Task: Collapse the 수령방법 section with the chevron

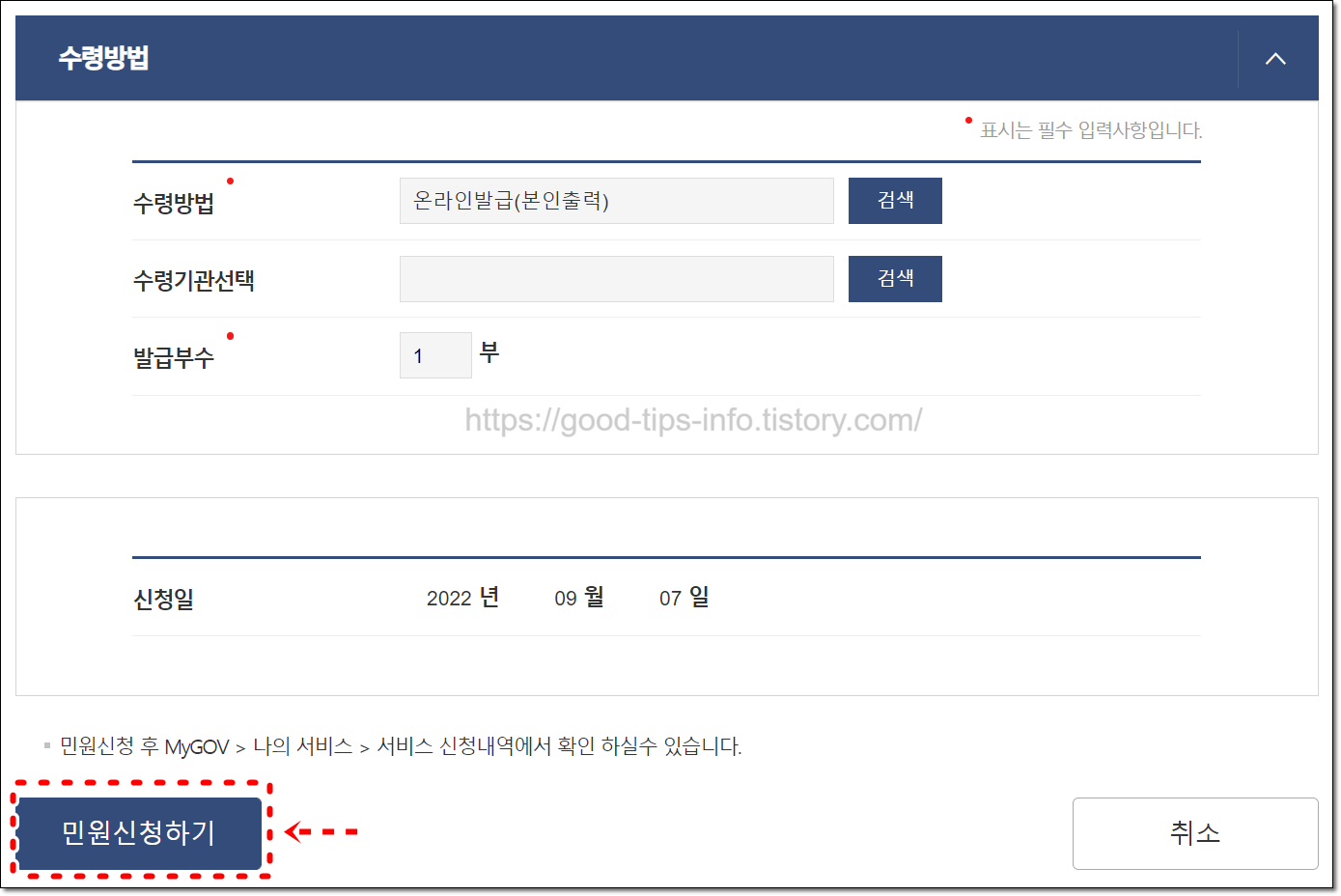Action: click(1275, 59)
